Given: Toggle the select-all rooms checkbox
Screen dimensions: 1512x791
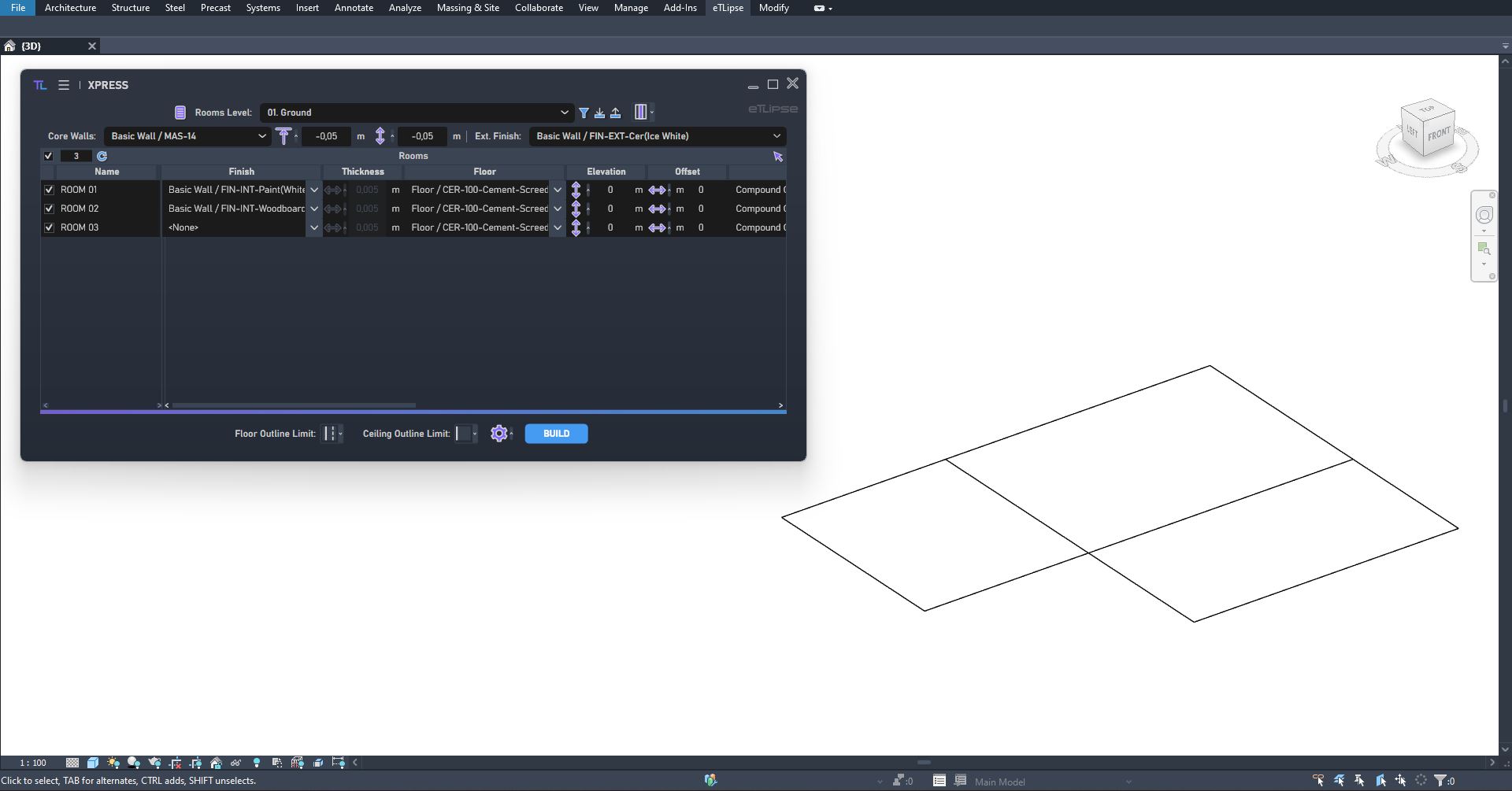Looking at the screenshot, I should tap(49, 156).
